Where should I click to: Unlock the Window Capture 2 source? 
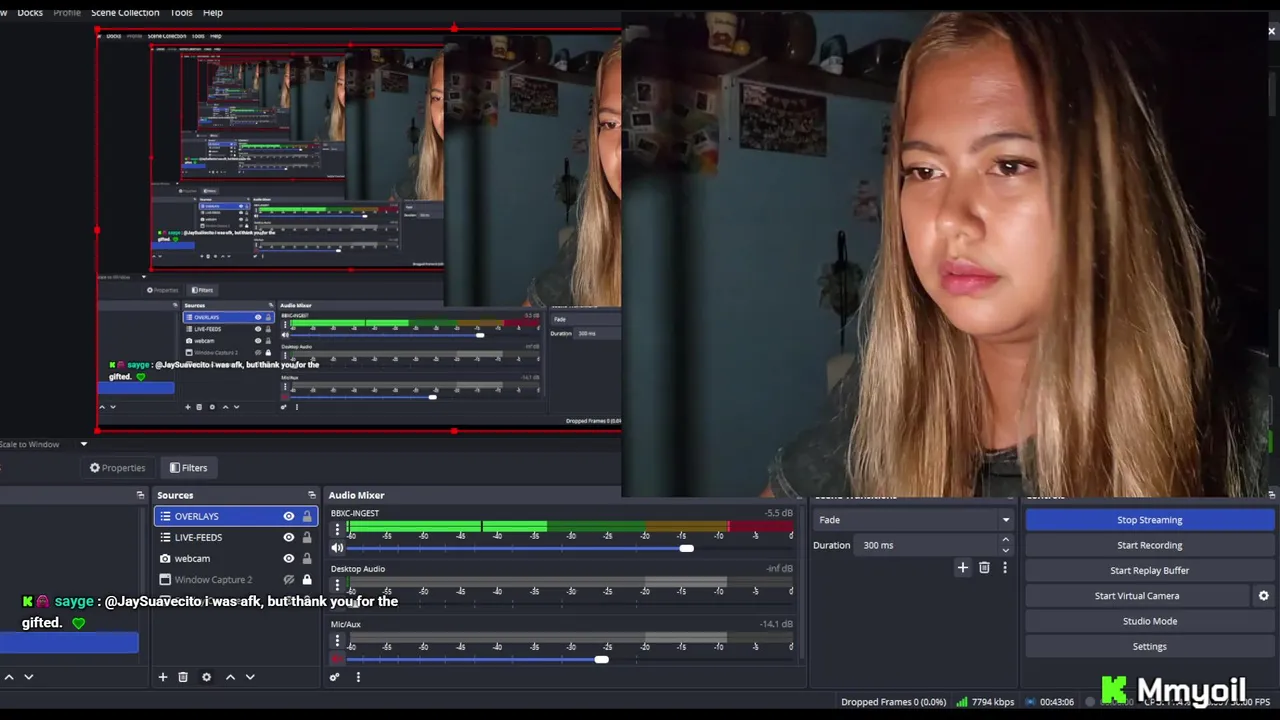pyautogui.click(x=307, y=579)
